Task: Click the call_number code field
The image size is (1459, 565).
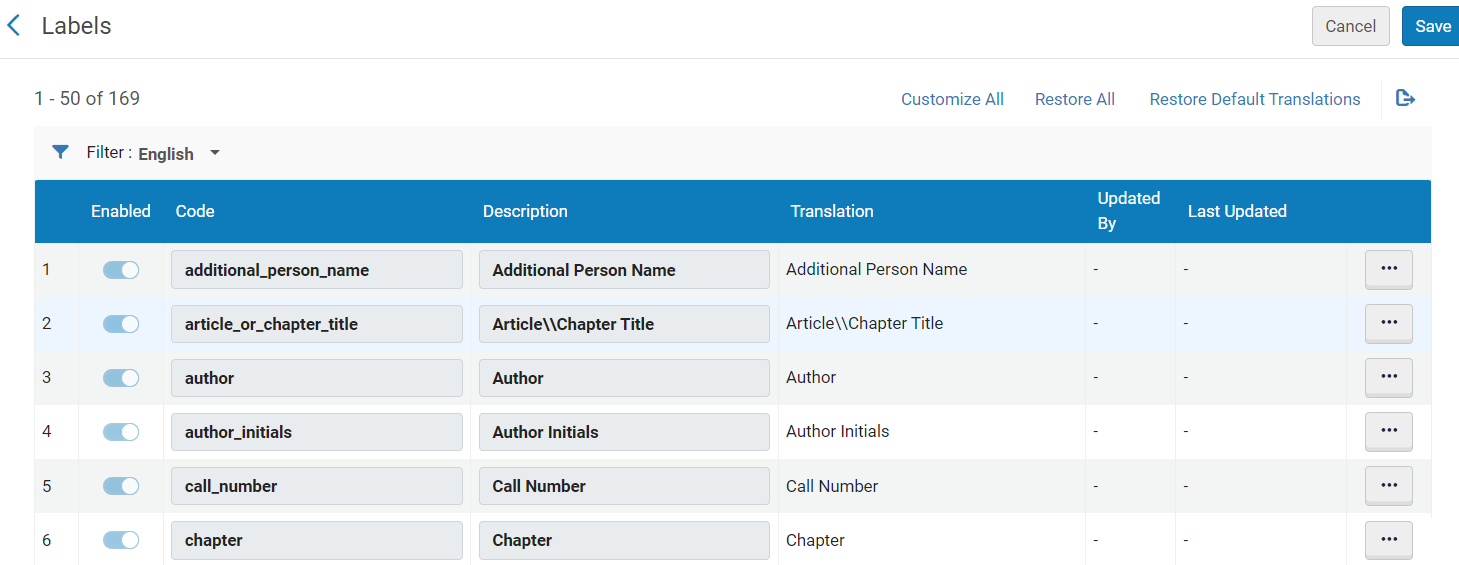Action: tap(317, 486)
